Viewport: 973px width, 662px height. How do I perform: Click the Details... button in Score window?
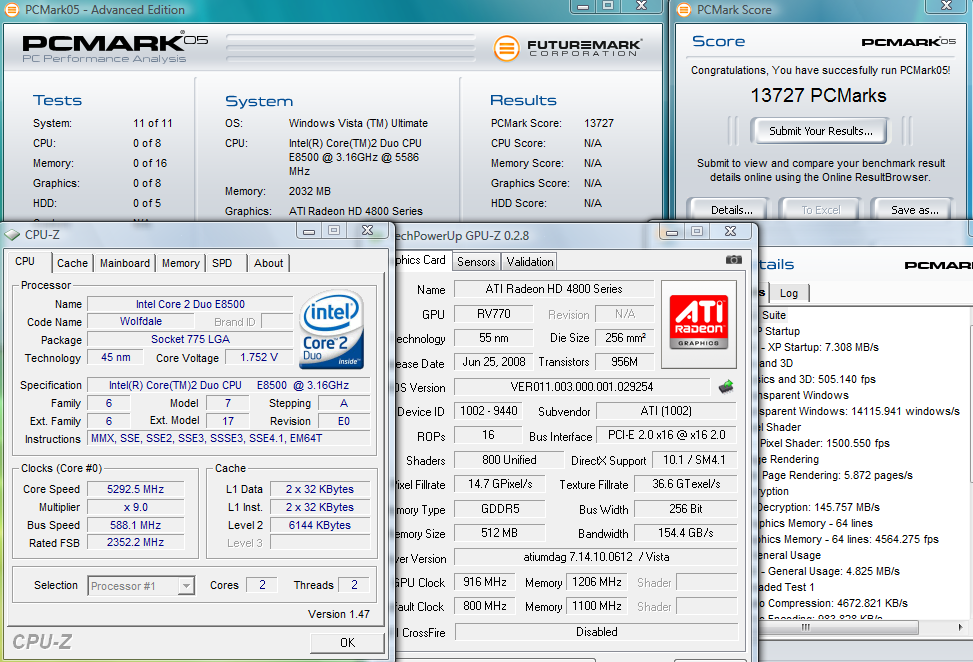(731, 210)
